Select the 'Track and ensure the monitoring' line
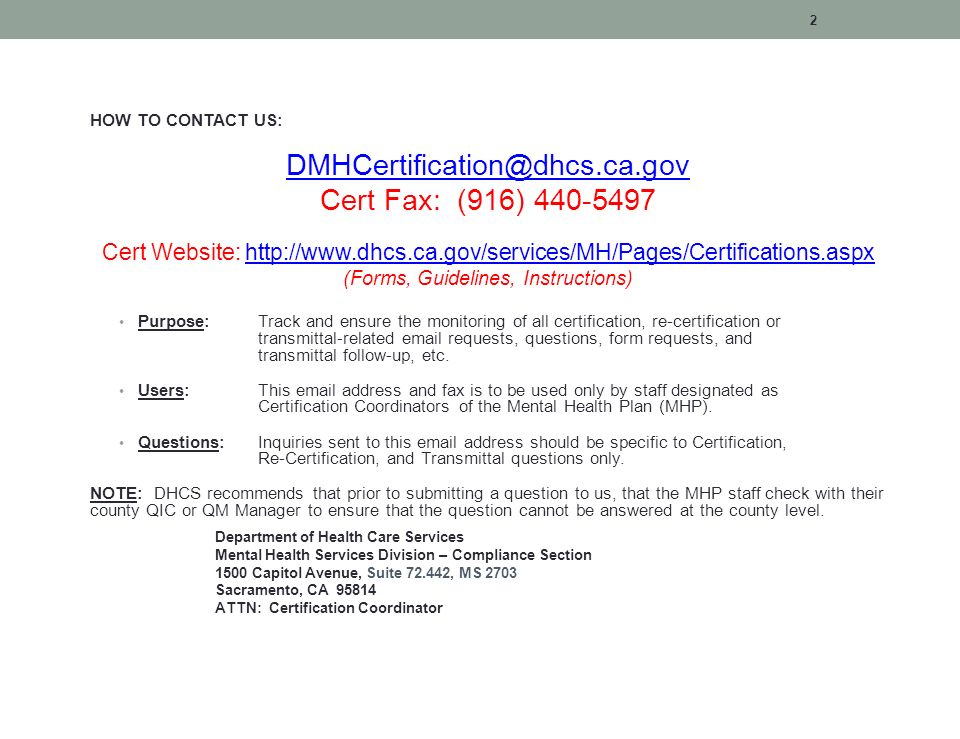 click(519, 321)
